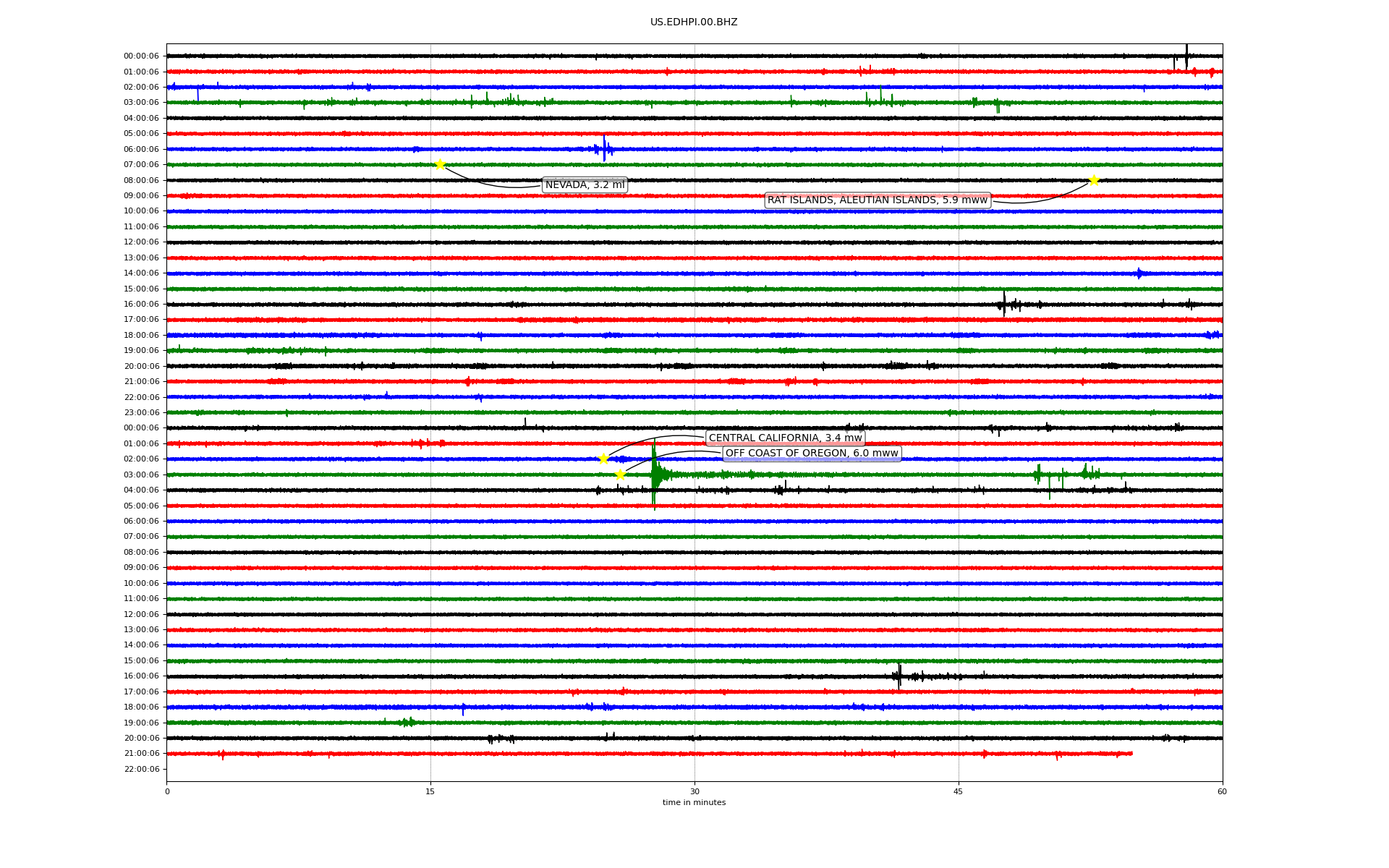Click the black spike on lower 16:00:06 trace

tap(899, 676)
